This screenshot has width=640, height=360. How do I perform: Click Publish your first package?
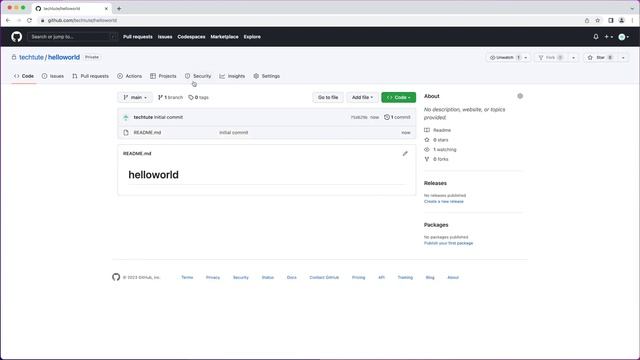[x=448, y=243]
